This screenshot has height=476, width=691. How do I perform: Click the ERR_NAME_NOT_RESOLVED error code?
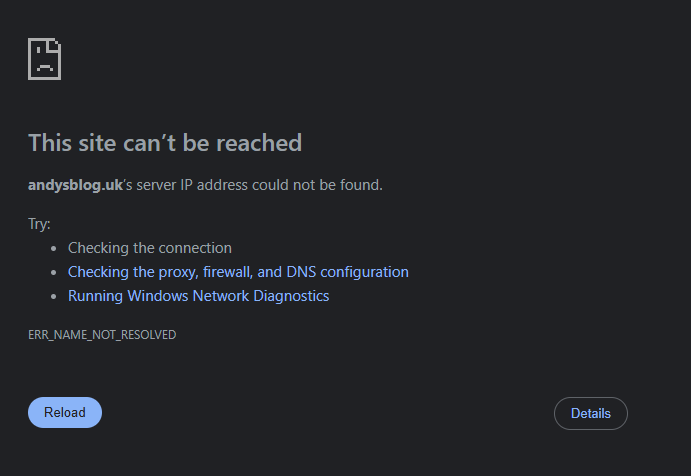(102, 335)
